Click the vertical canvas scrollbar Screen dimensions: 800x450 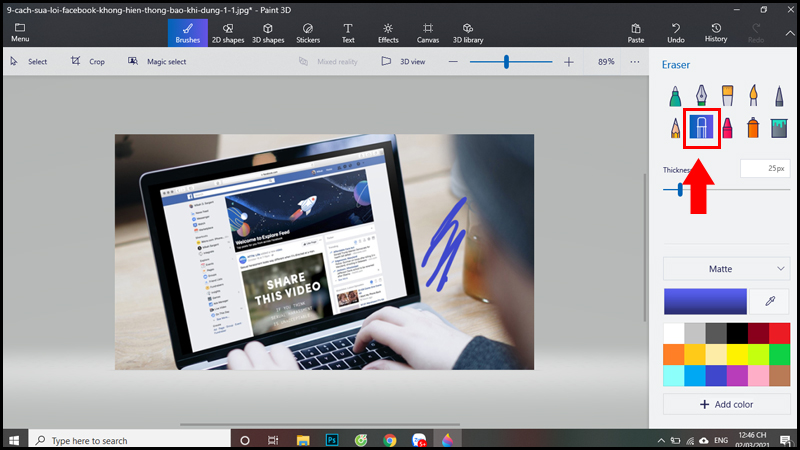point(645,247)
